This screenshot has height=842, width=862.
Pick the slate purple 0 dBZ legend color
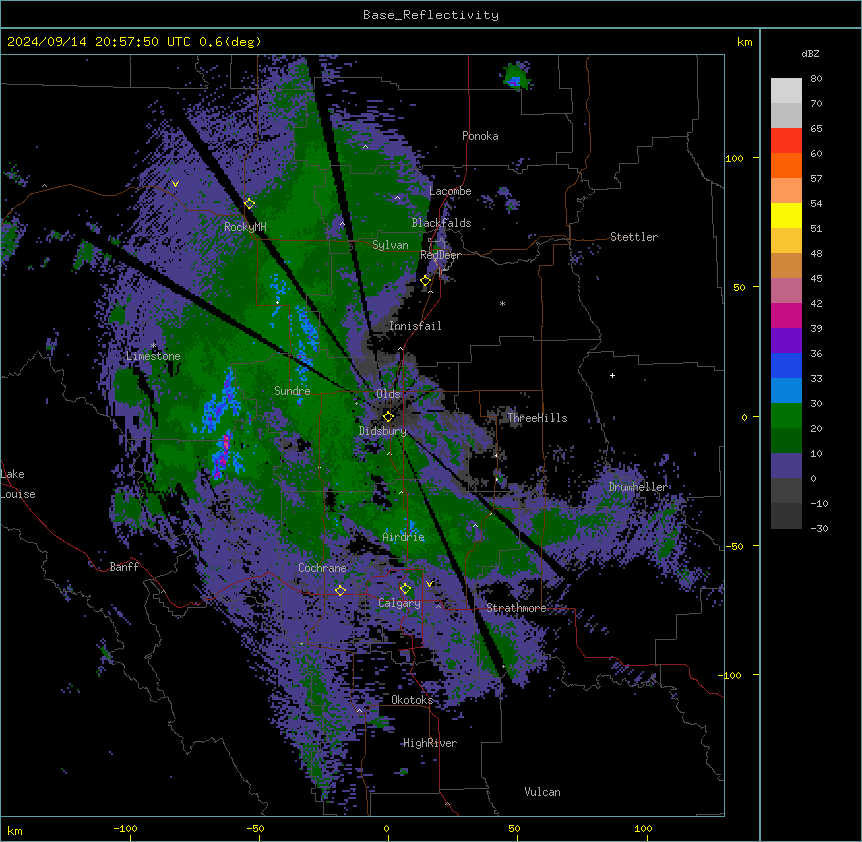click(x=786, y=466)
